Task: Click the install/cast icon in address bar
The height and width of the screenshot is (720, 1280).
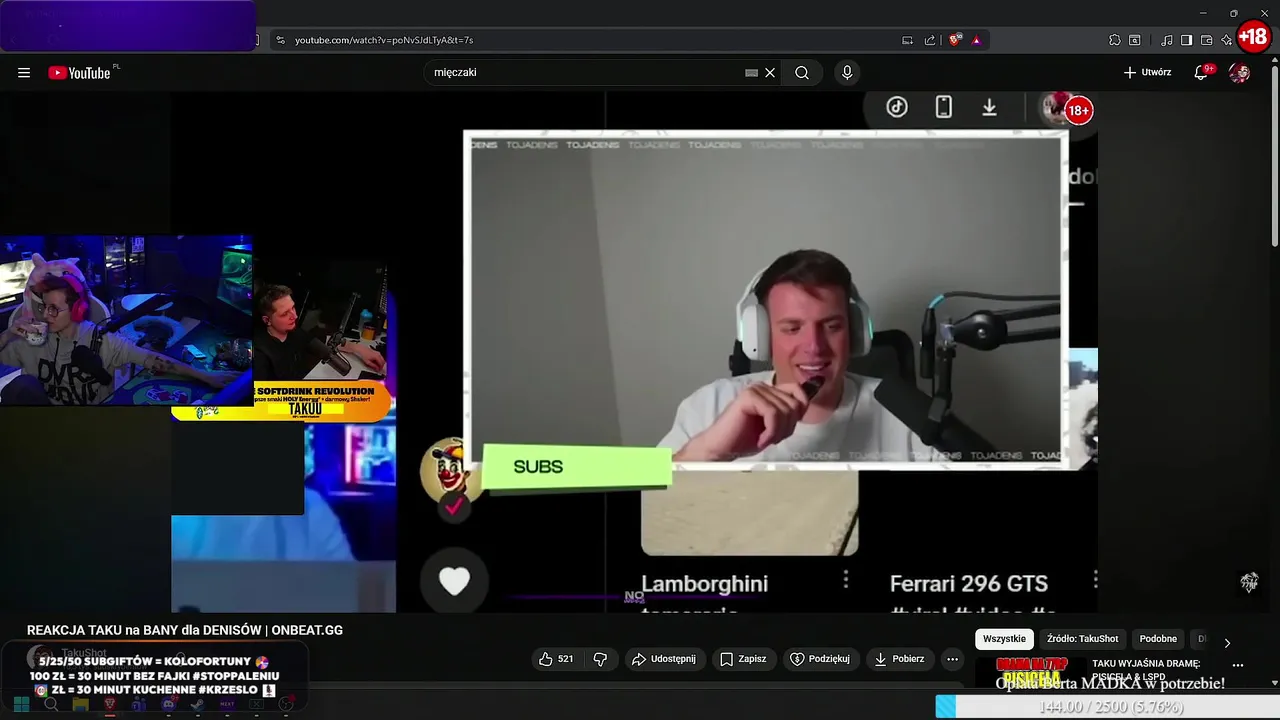Action: pyautogui.click(x=908, y=40)
